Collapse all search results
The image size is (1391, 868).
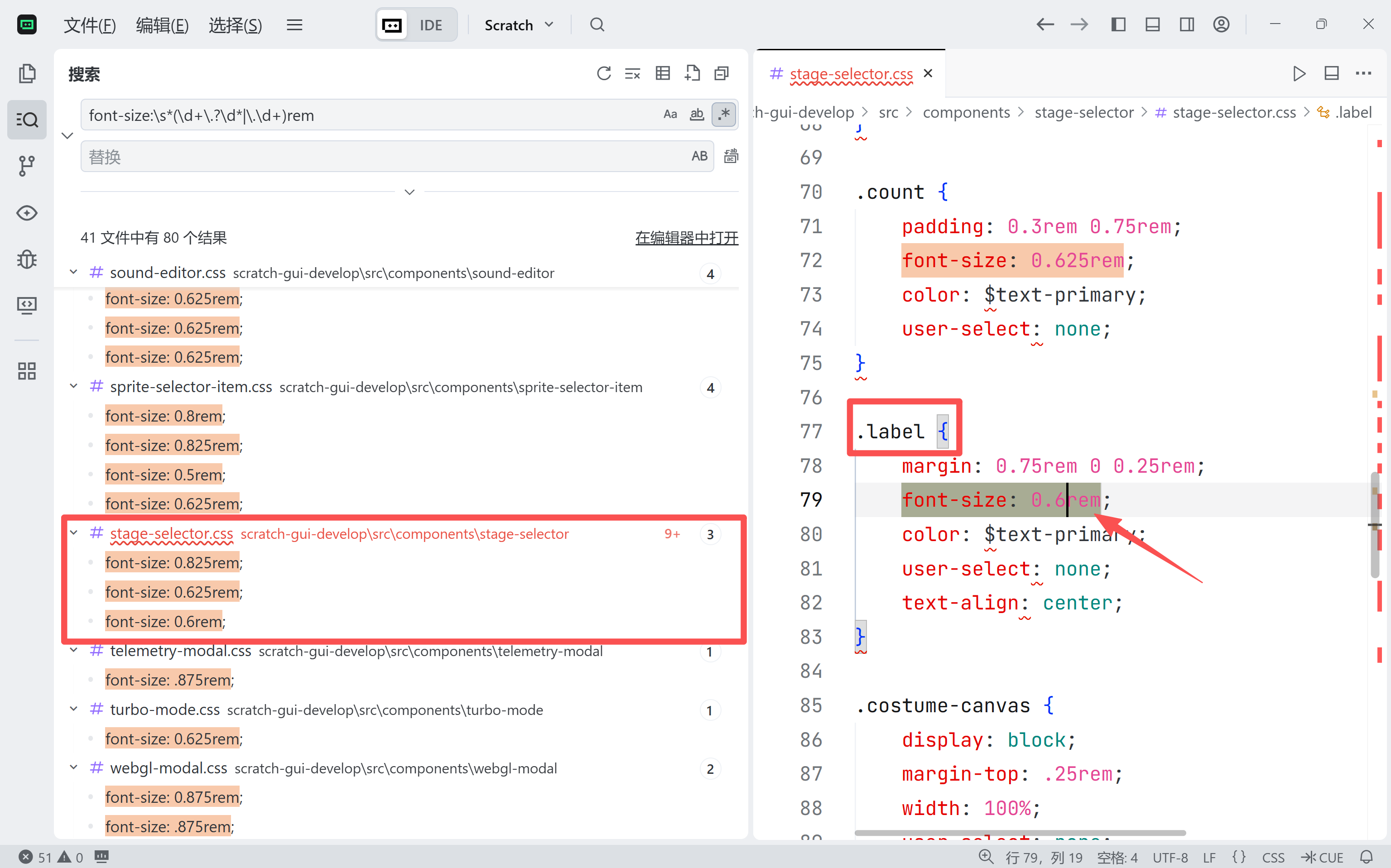pos(722,73)
